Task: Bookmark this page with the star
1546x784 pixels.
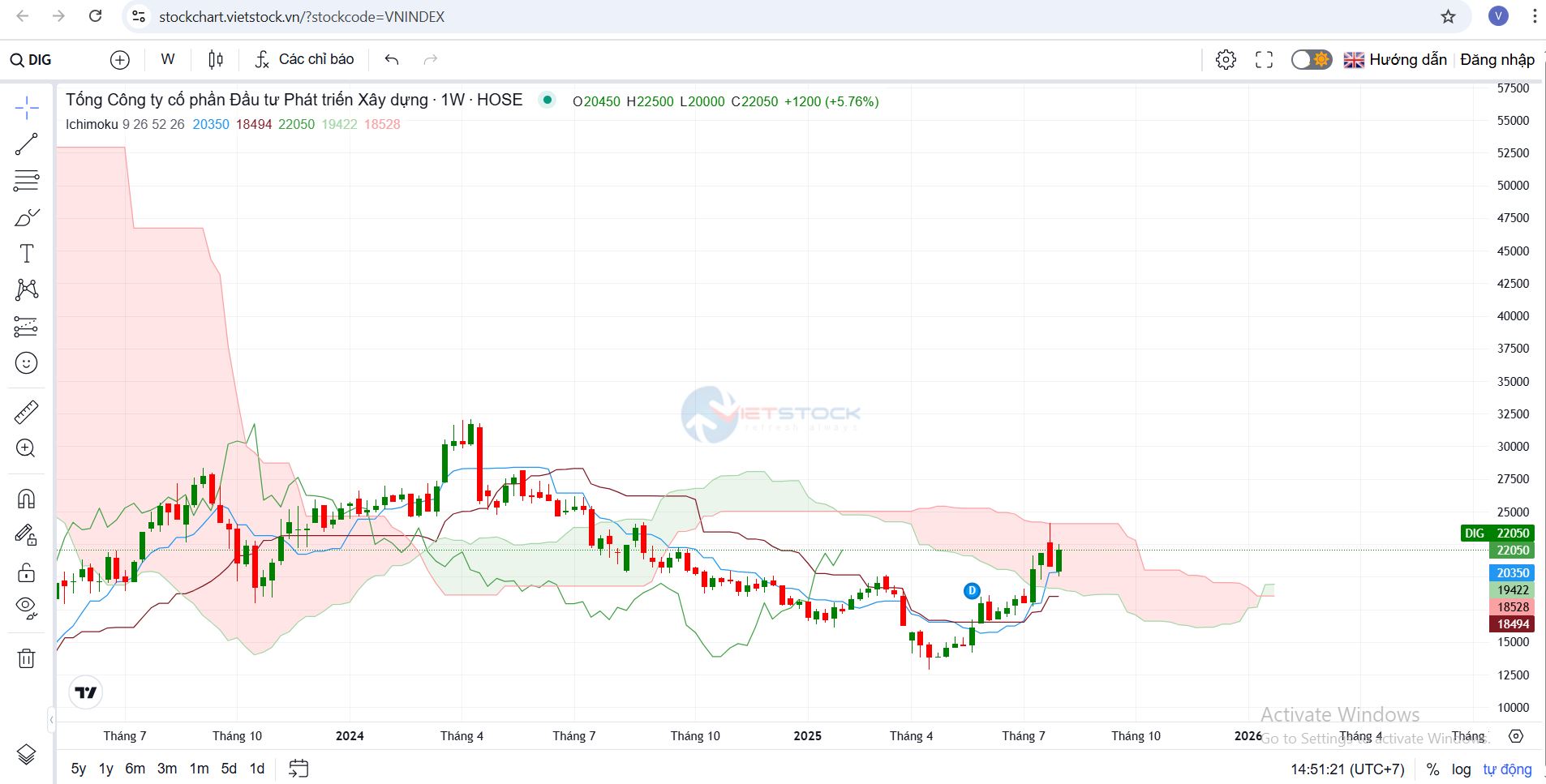Action: (x=1448, y=16)
